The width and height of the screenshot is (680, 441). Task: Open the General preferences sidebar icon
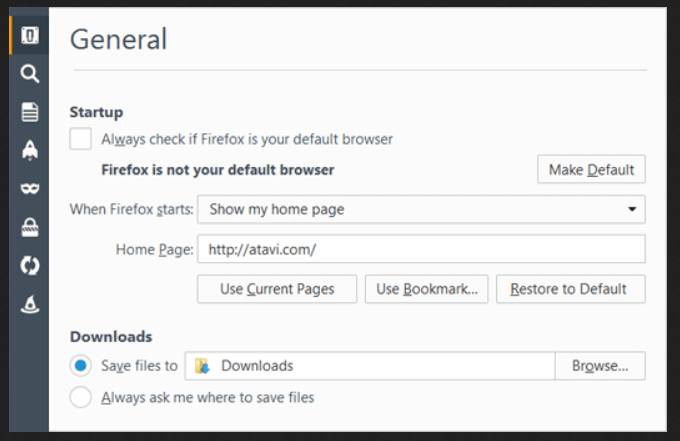pyautogui.click(x=30, y=37)
